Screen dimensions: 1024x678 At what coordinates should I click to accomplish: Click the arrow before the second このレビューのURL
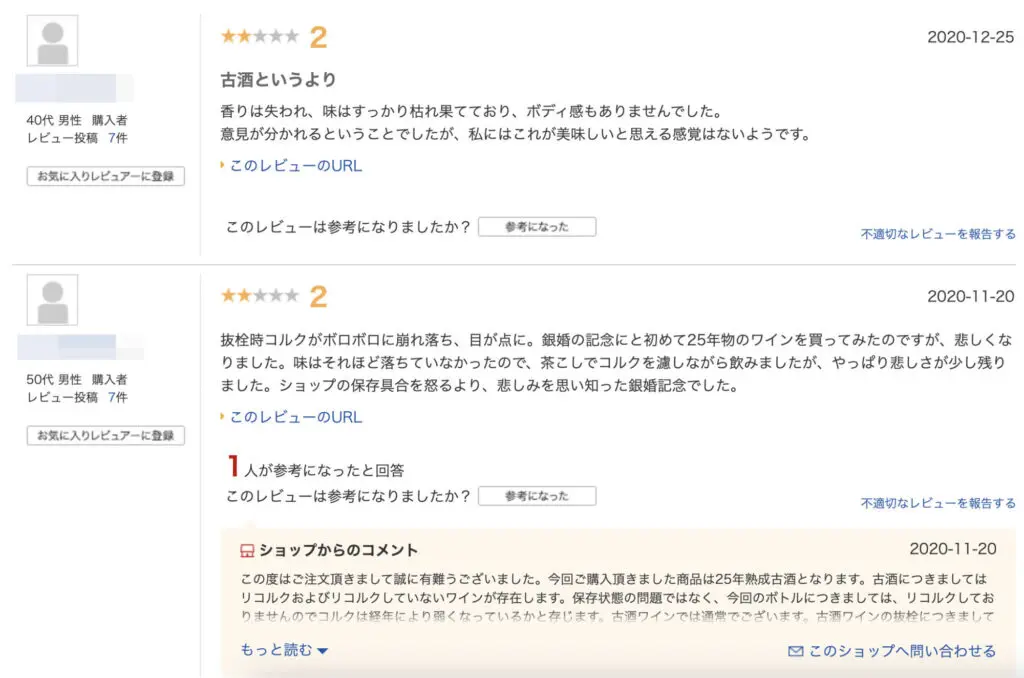click(223, 417)
